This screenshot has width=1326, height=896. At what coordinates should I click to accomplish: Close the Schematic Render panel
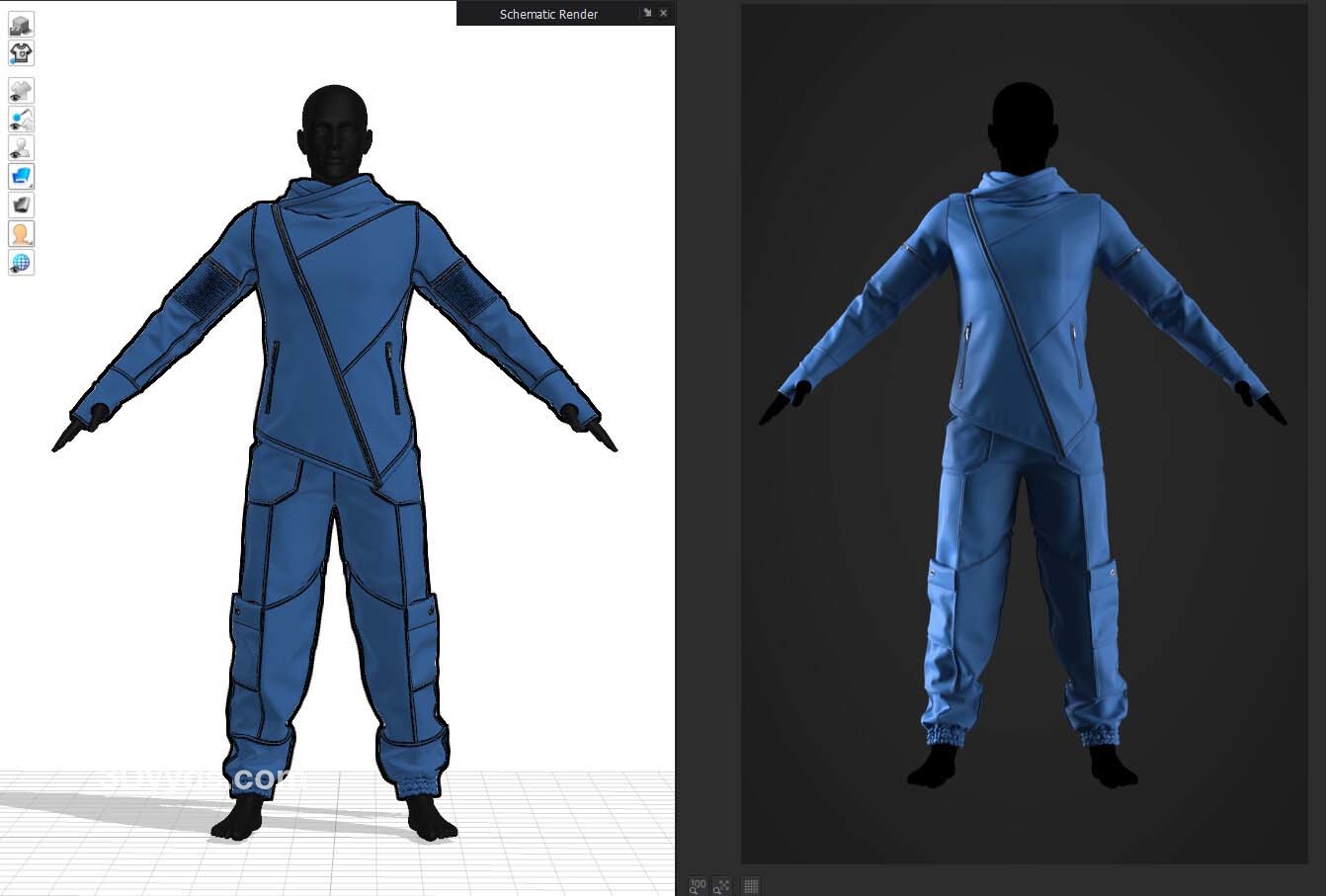[x=663, y=13]
